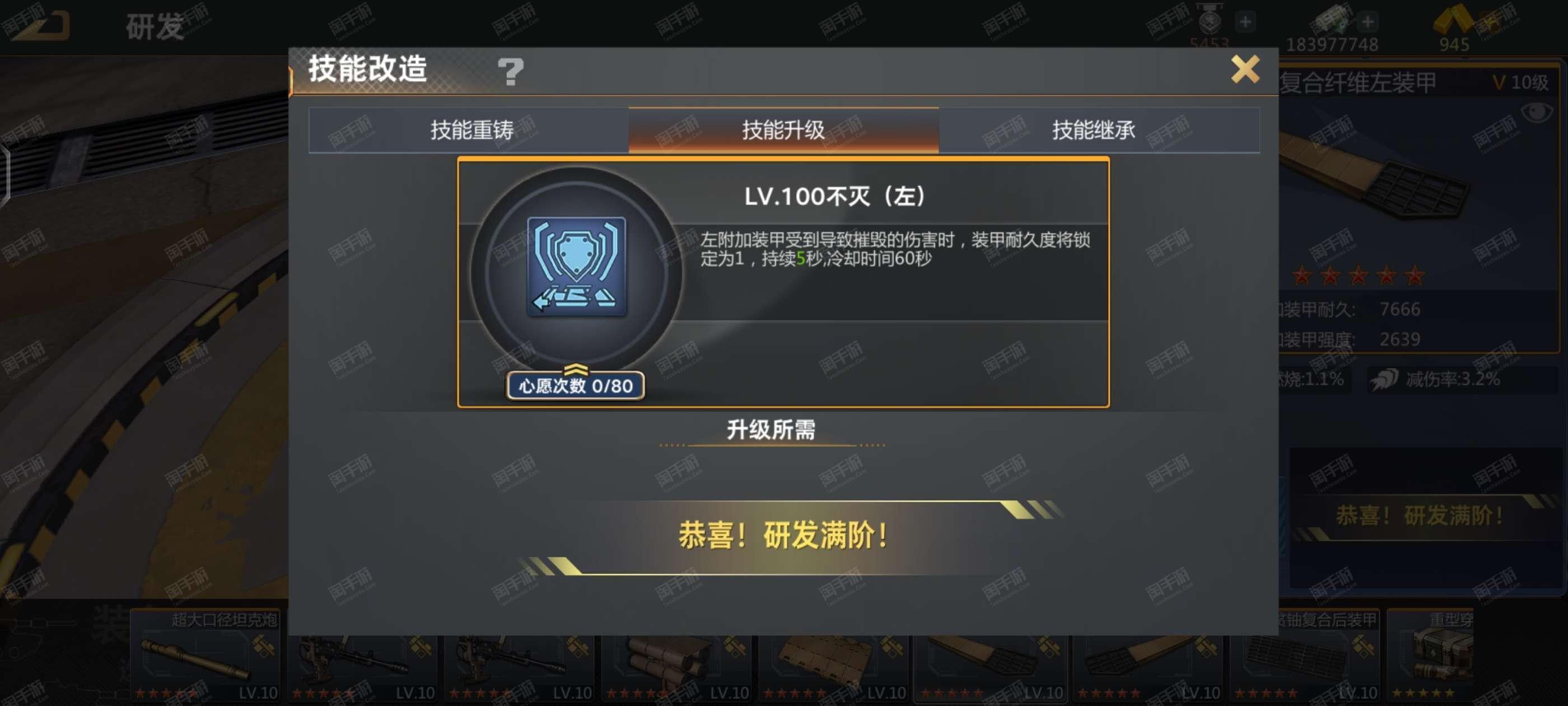Open the skill modification help question mark
The height and width of the screenshot is (706, 1568).
pyautogui.click(x=510, y=71)
